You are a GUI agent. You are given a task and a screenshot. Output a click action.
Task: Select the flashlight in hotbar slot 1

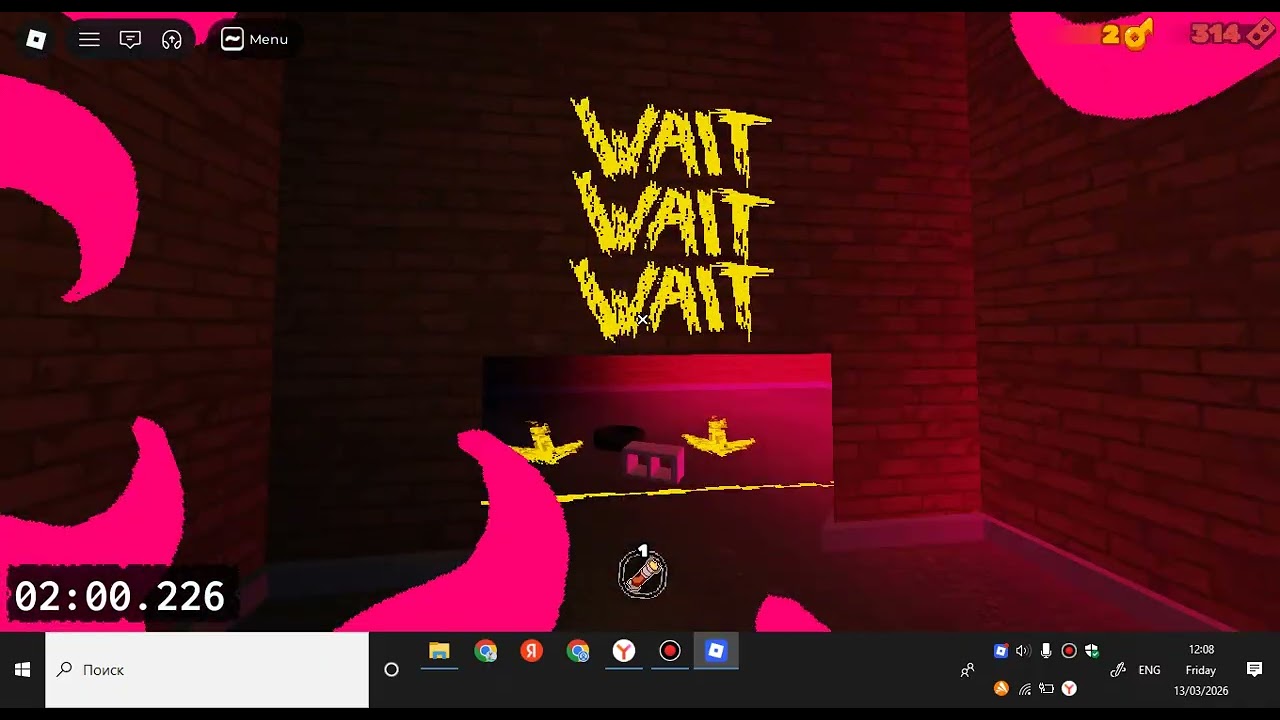point(642,573)
